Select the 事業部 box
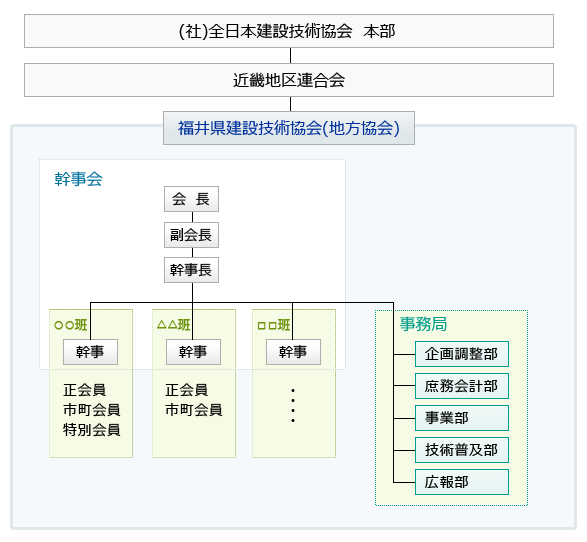This screenshot has height=542, width=587. (462, 418)
